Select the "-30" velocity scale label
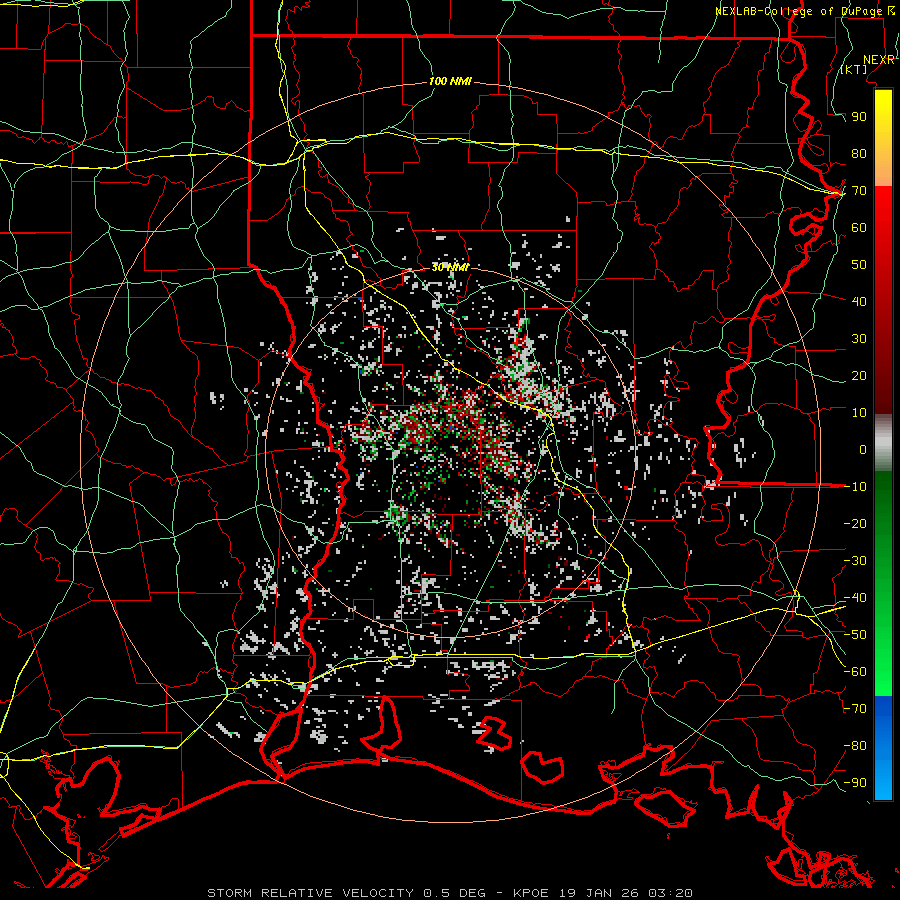The width and height of the screenshot is (900, 900). pos(855,561)
